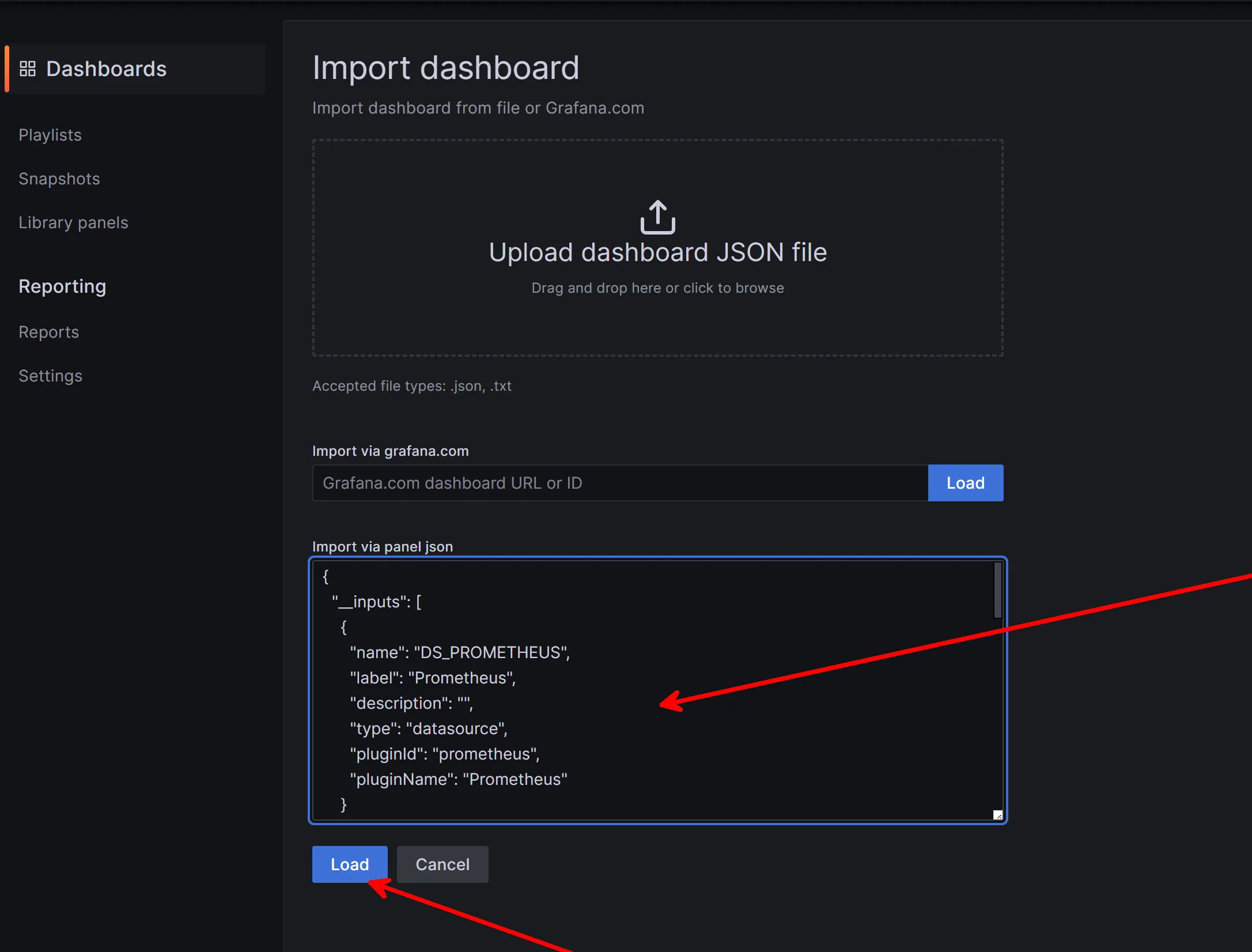Click the DS_PROMETHEUS name line in JSON

pyautogui.click(x=460, y=652)
